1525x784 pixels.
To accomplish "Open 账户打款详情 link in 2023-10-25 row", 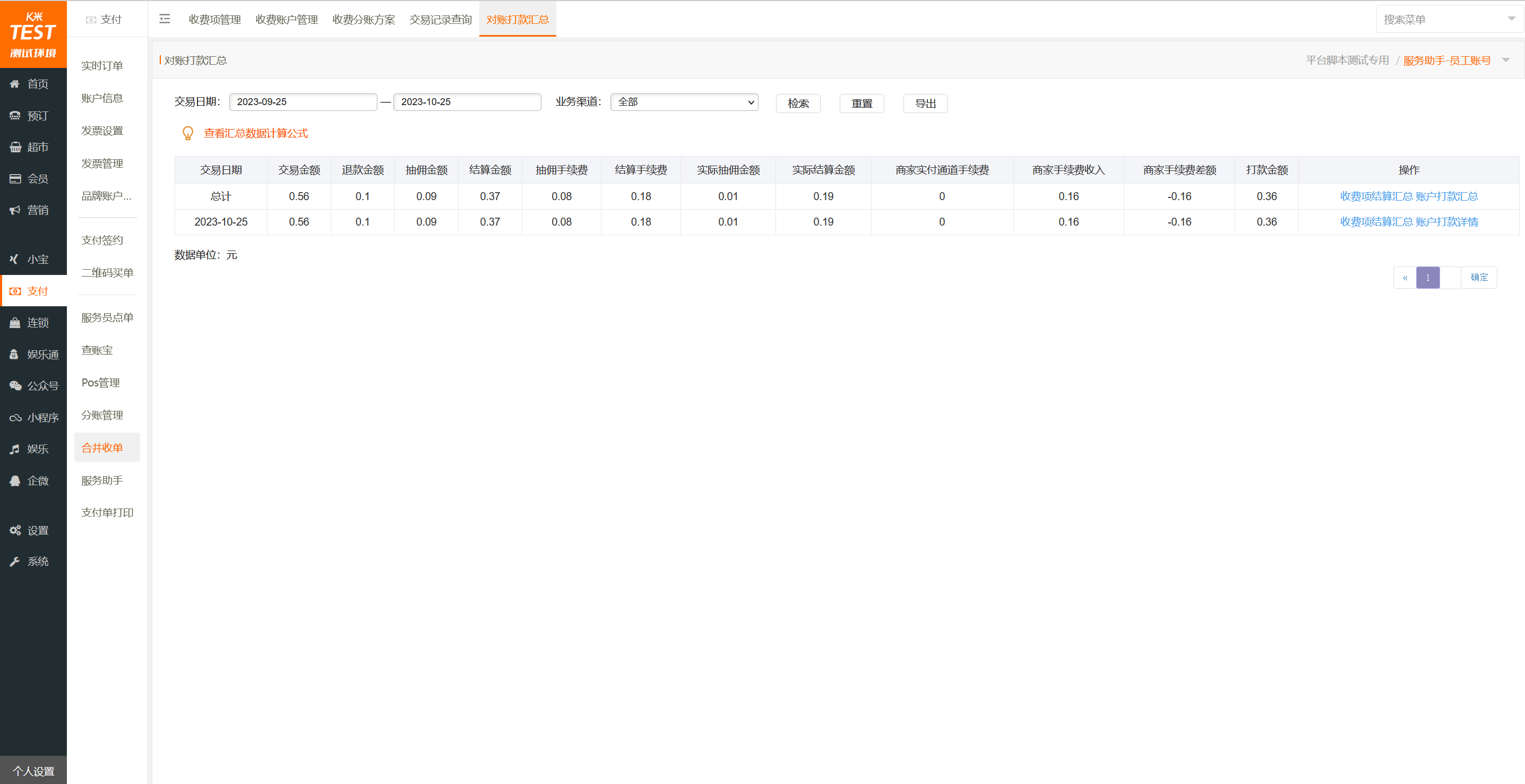I will (x=1447, y=222).
